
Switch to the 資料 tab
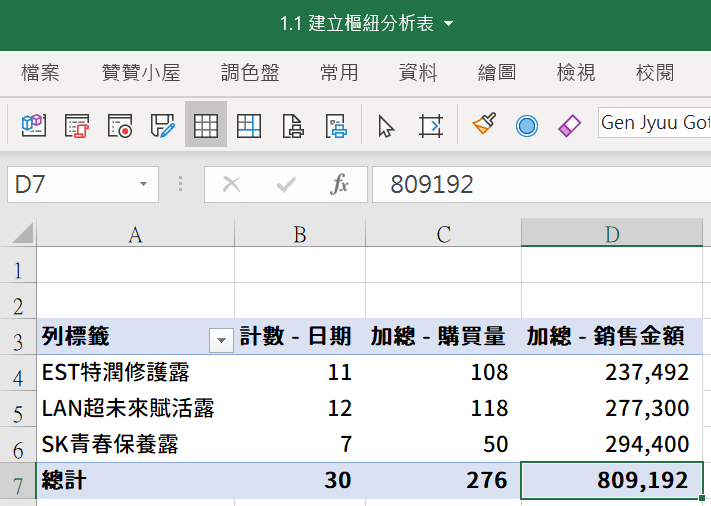(418, 73)
